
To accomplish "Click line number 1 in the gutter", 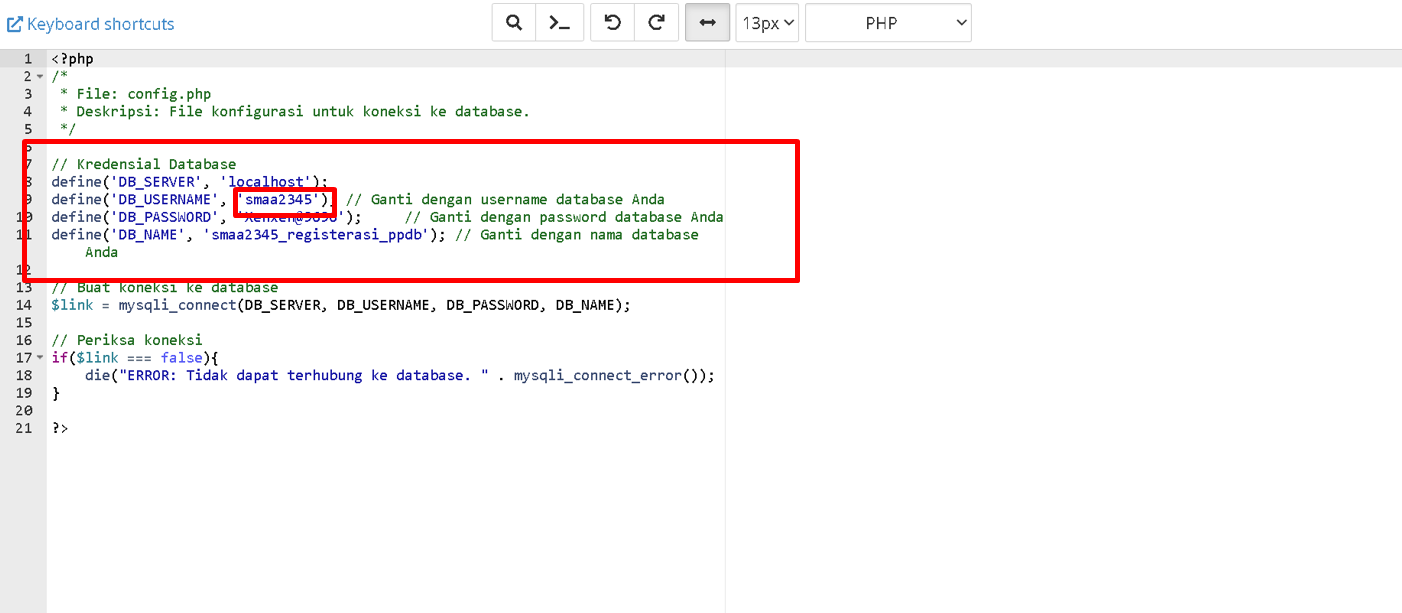I will 28,59.
